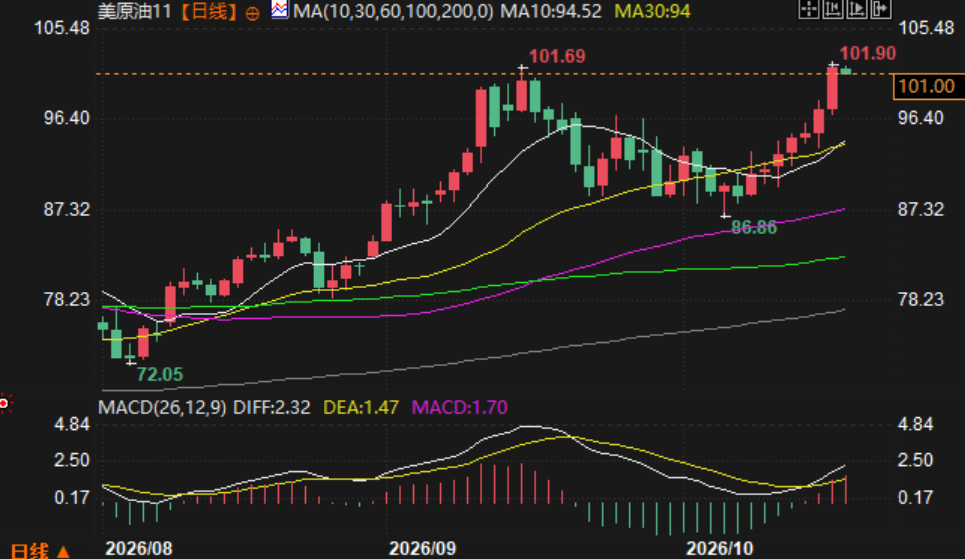Click the left MACD axis 0.17 label
965x559 pixels.
pos(72,497)
